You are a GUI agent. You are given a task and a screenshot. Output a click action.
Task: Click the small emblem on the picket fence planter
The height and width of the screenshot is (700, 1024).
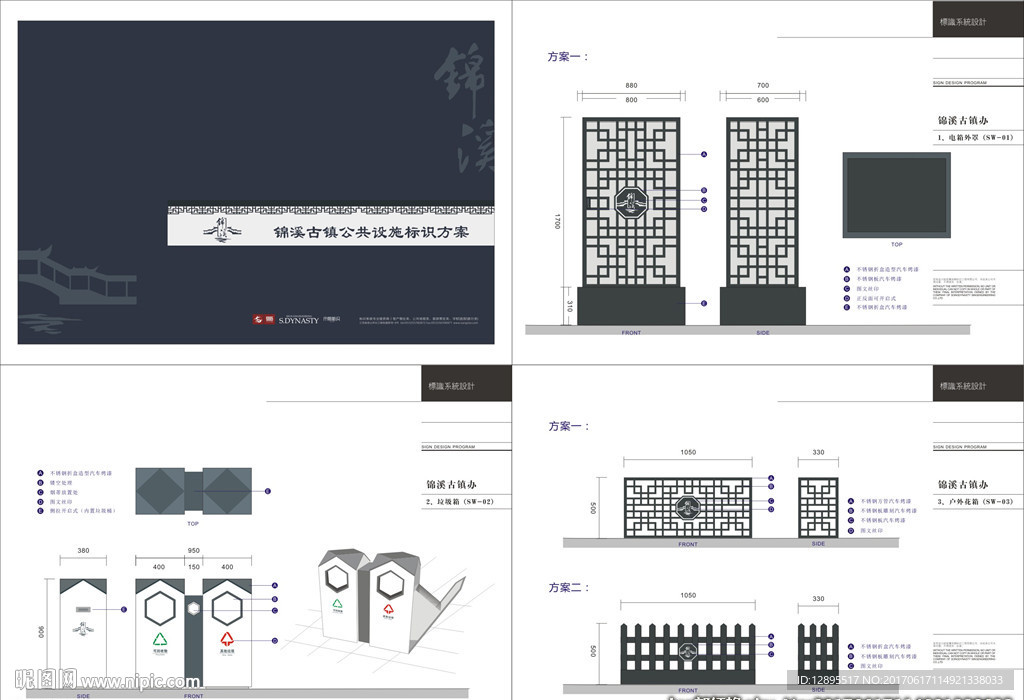687,651
